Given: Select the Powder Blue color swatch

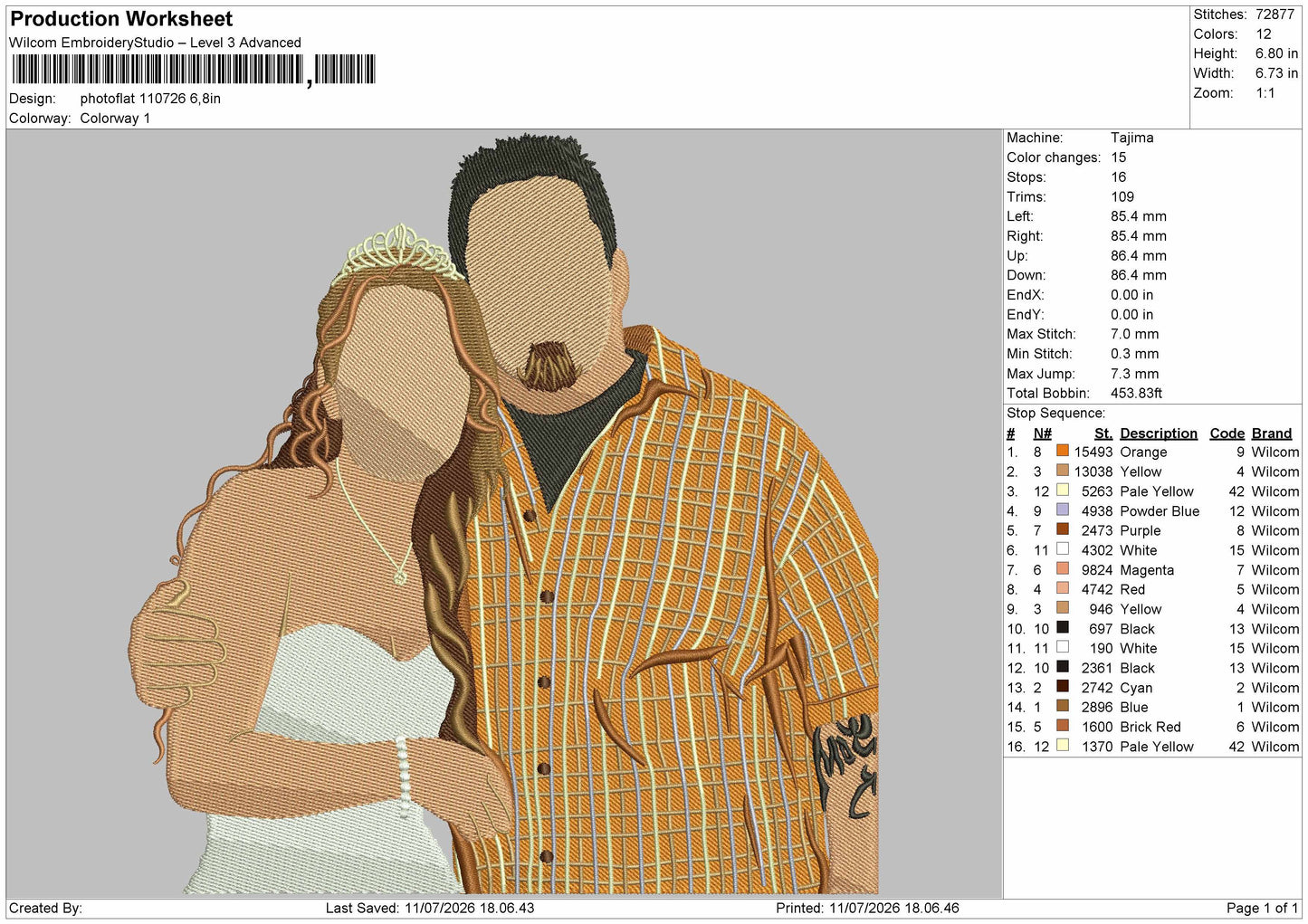Looking at the screenshot, I should point(1062,510).
